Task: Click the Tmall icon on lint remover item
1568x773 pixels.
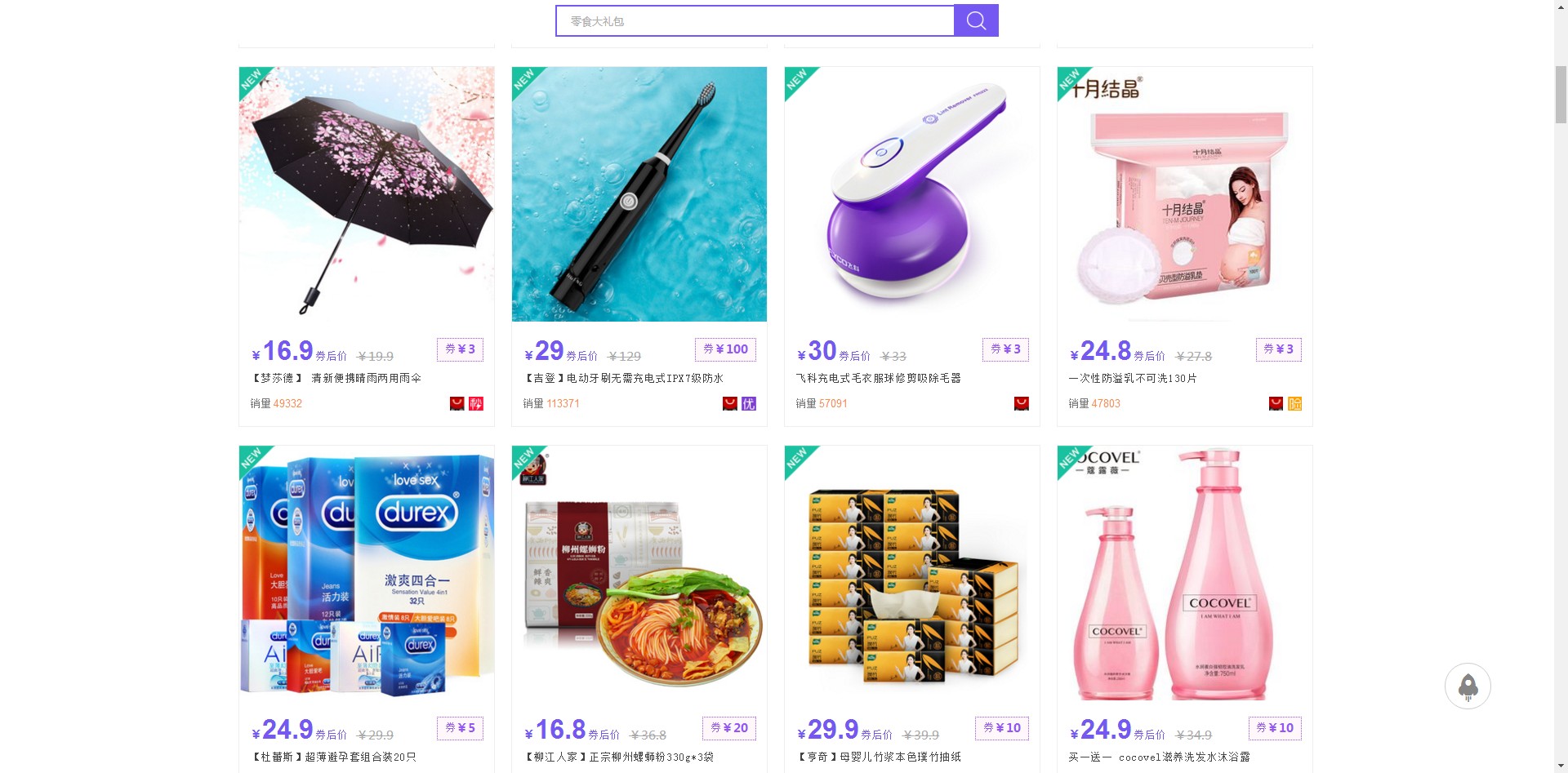Action: [1021, 403]
